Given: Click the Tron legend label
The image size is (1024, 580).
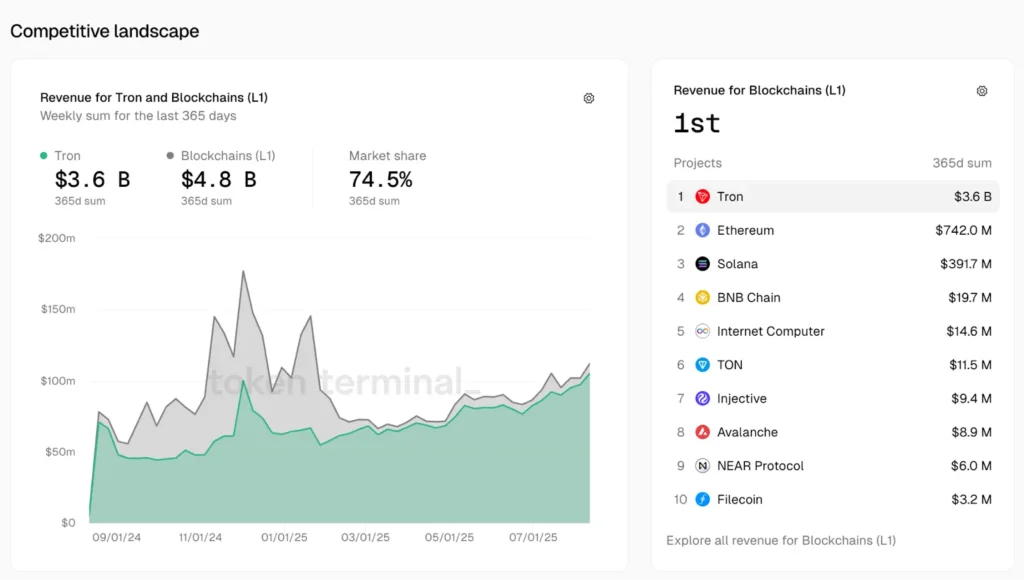Looking at the screenshot, I should pos(67,155).
